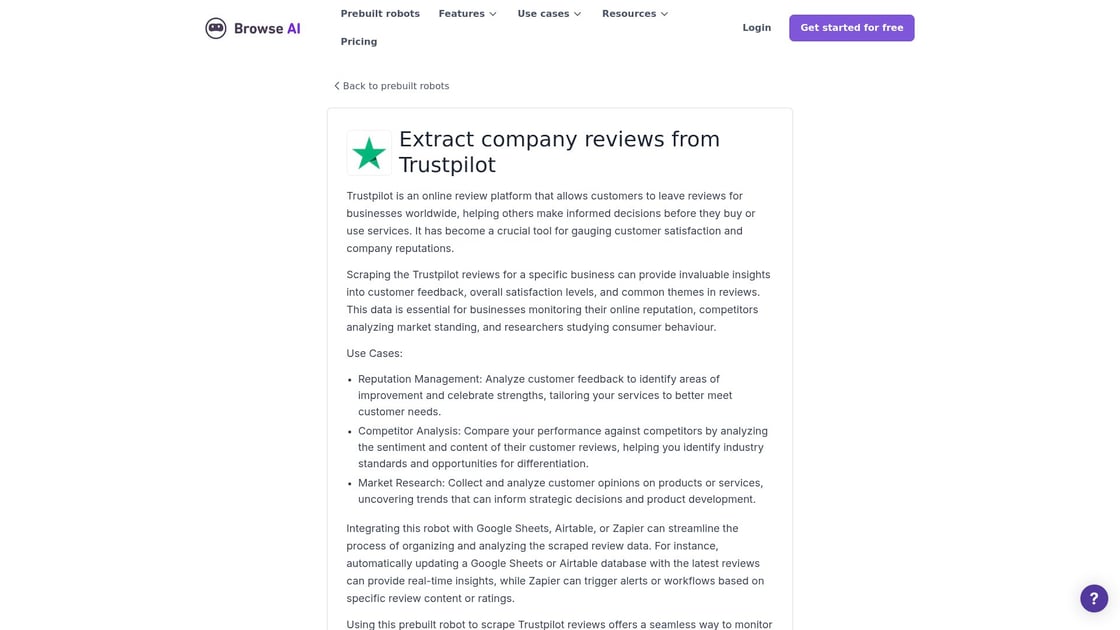Click the Competitor Analysis bullet point

pyautogui.click(x=562, y=447)
